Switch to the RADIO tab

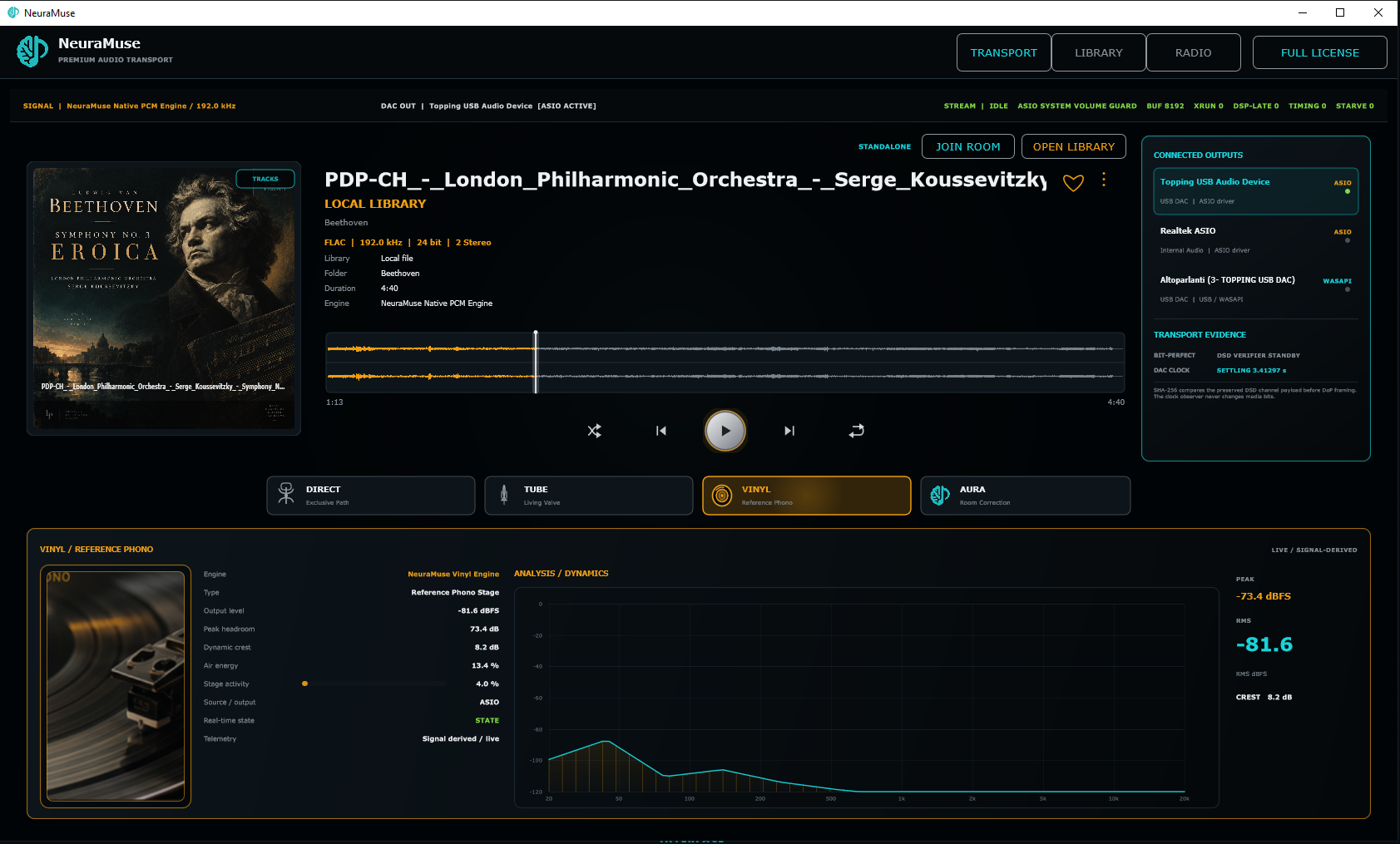(1194, 52)
